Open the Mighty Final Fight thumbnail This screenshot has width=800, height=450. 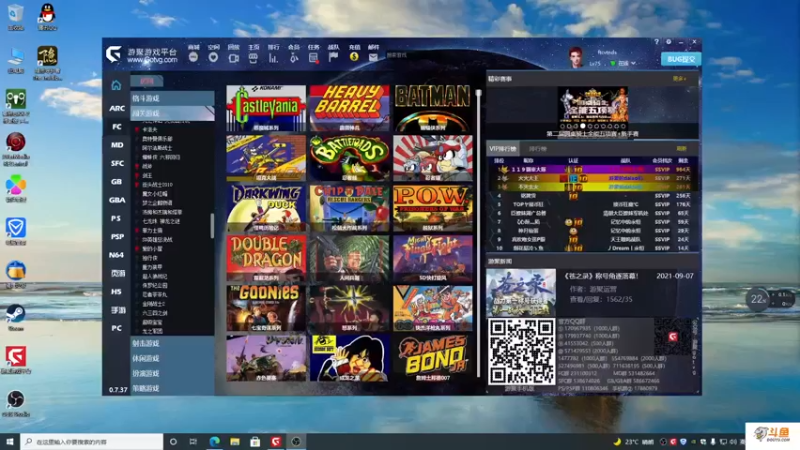[x=433, y=258]
